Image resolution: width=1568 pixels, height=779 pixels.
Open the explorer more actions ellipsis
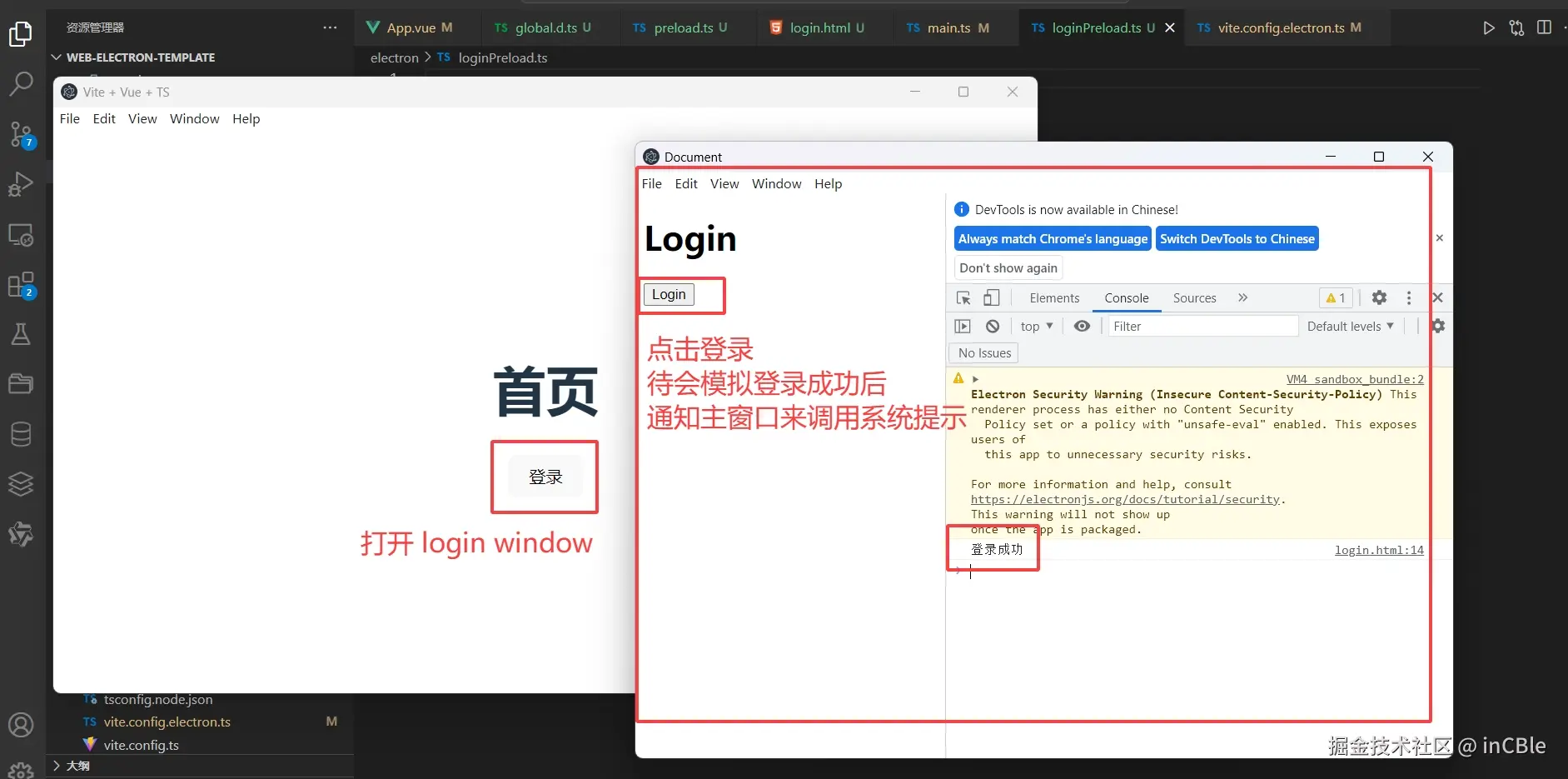tap(330, 27)
